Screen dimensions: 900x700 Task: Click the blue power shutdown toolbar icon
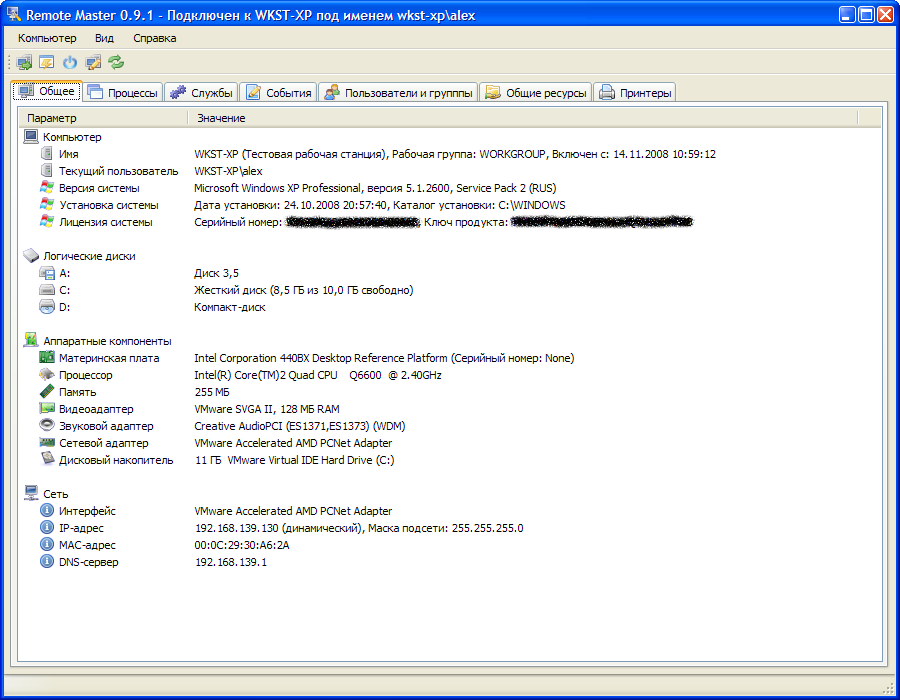click(70, 62)
